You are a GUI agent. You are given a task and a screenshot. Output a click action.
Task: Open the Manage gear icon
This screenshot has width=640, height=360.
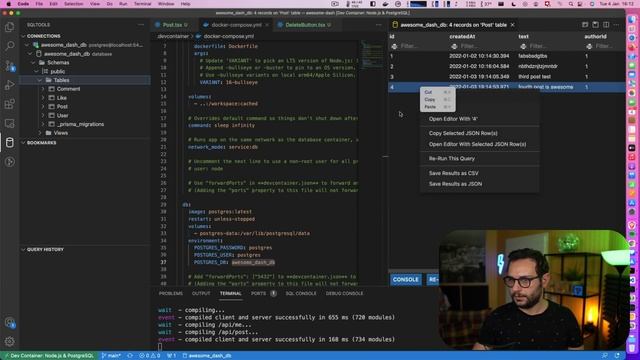pyautogui.click(x=9, y=341)
